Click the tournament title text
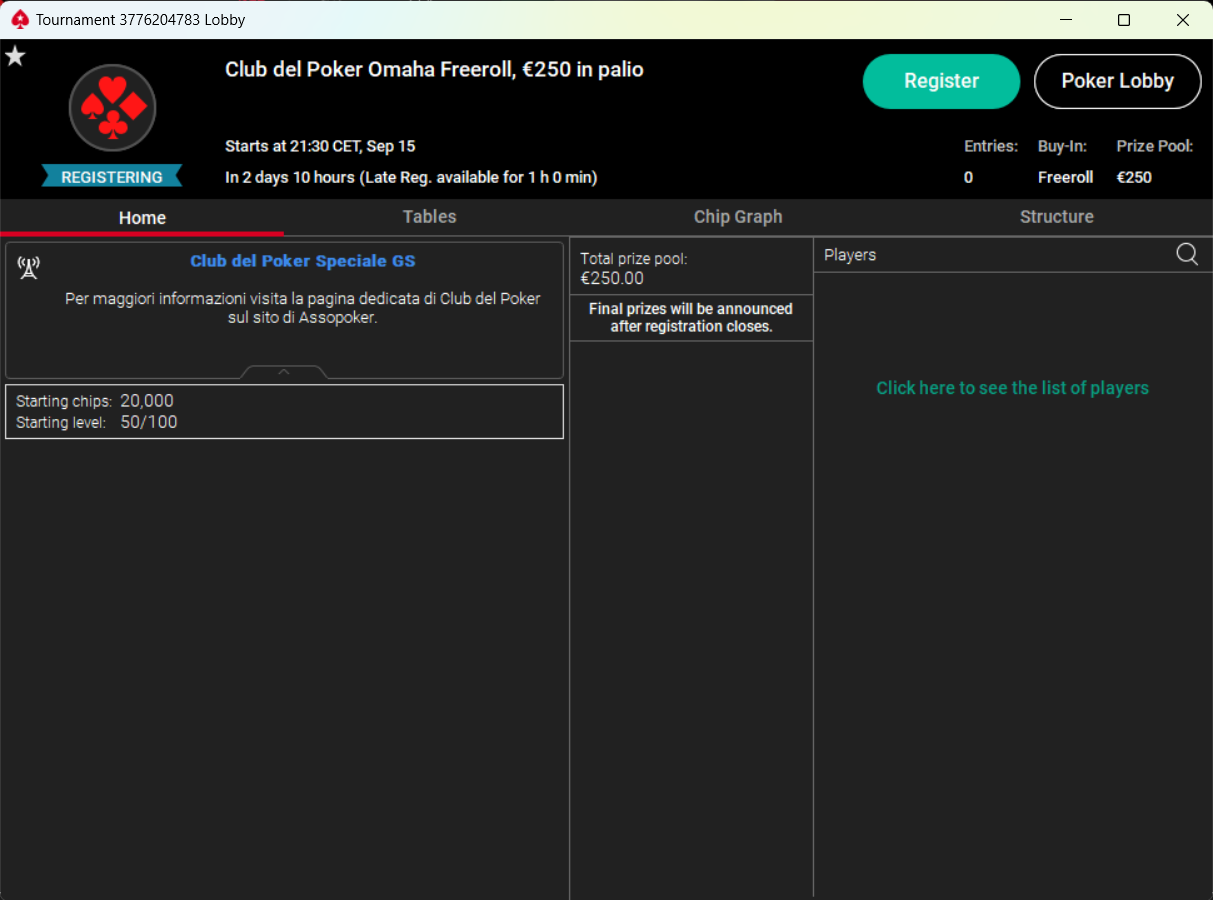This screenshot has height=900, width=1213. point(434,70)
